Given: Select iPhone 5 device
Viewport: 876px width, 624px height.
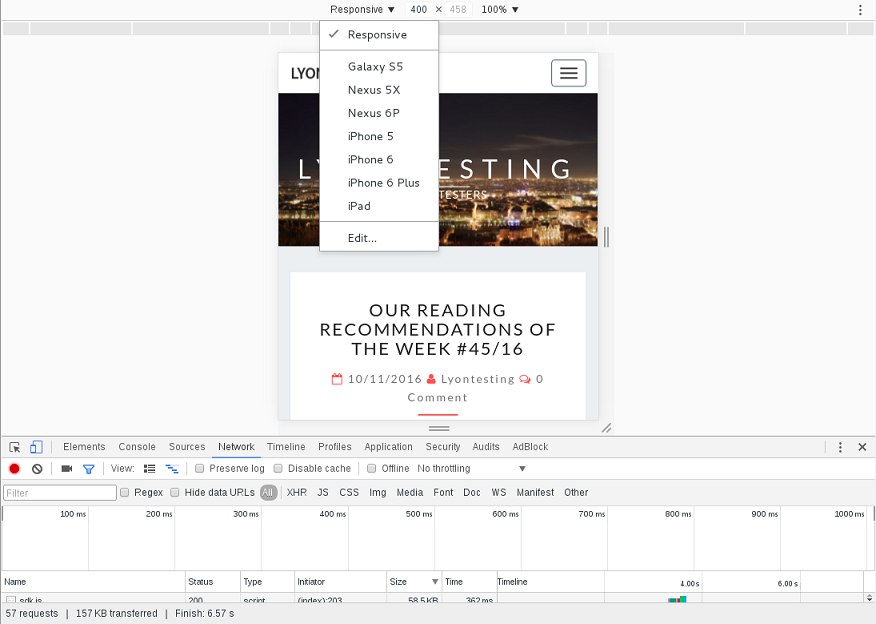Looking at the screenshot, I should coord(379,136).
